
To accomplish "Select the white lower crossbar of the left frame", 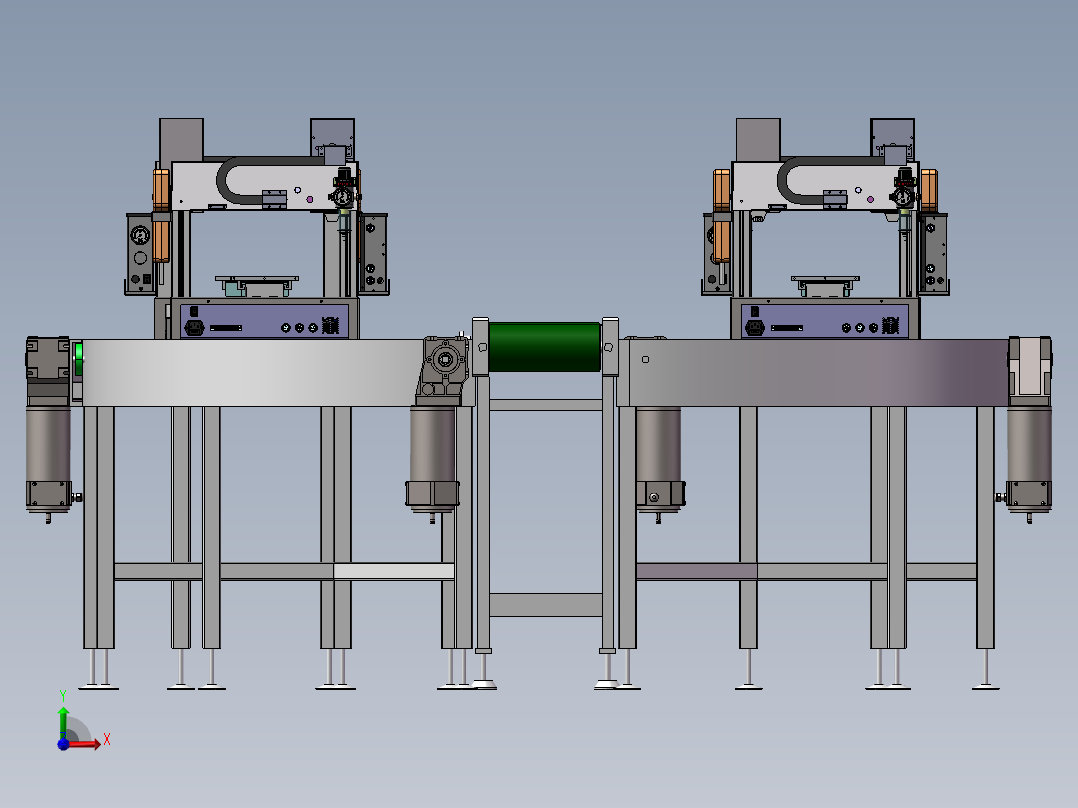I will (x=393, y=571).
